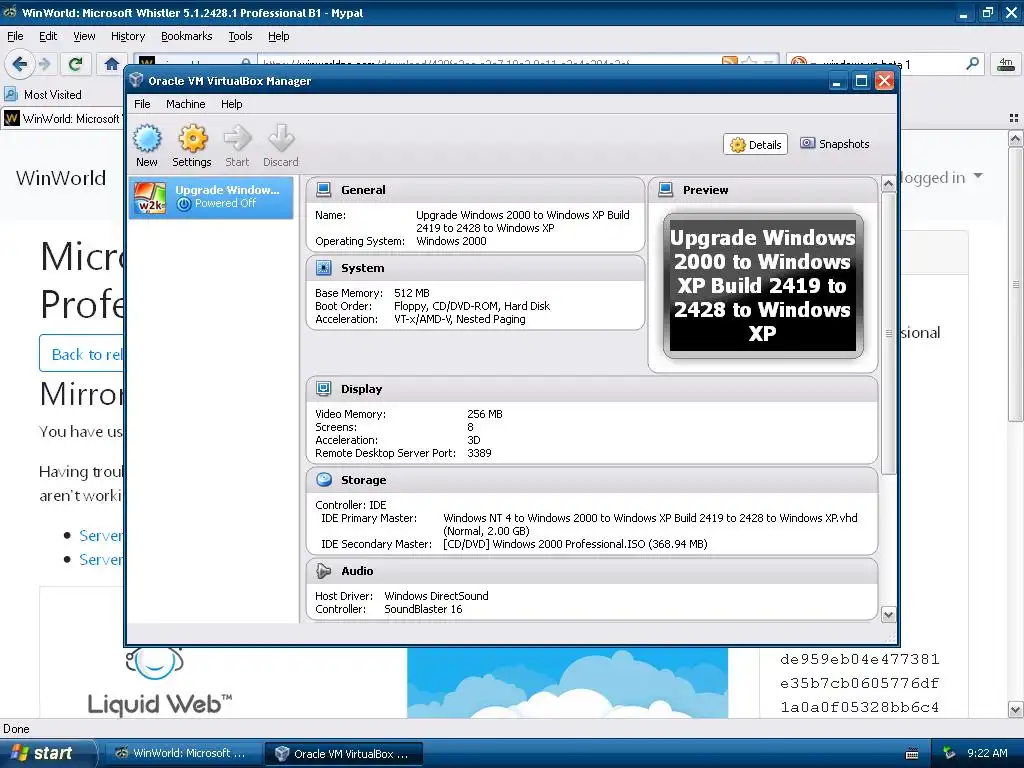Click the 9:22 AM system clock

coord(987,753)
